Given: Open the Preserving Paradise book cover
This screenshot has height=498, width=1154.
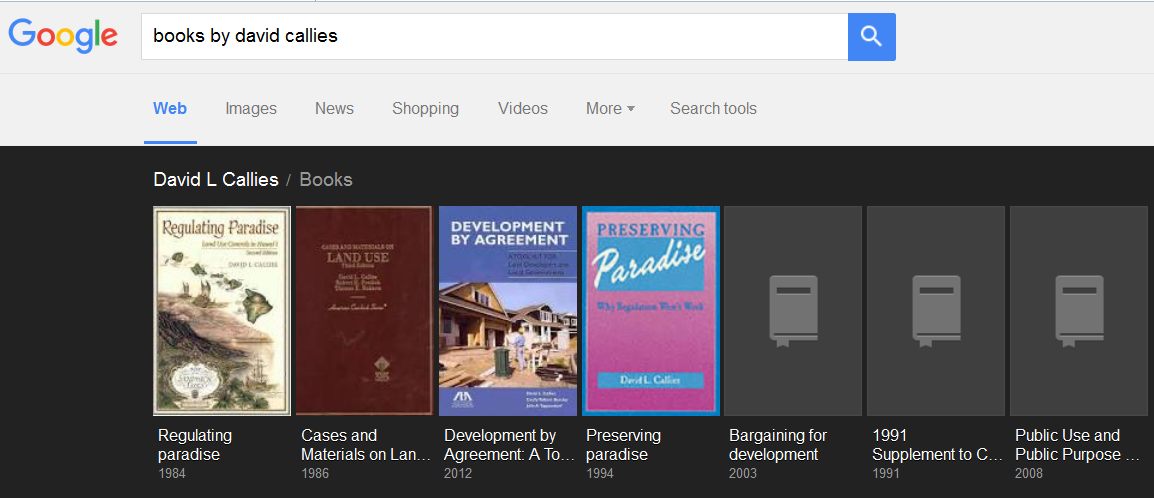Looking at the screenshot, I should pyautogui.click(x=651, y=310).
